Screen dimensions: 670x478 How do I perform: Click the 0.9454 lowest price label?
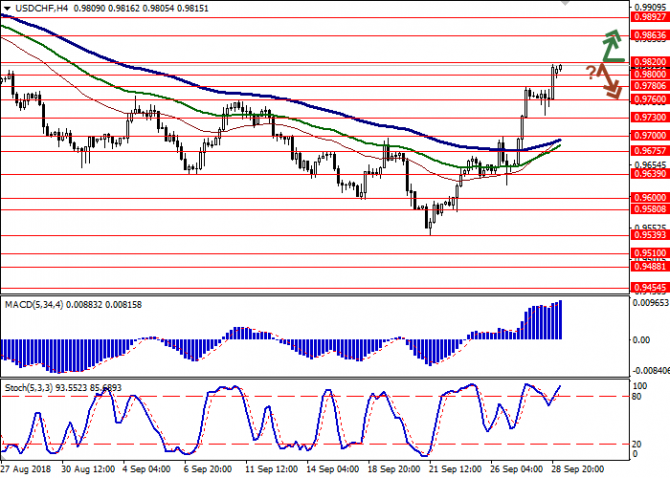647,287
